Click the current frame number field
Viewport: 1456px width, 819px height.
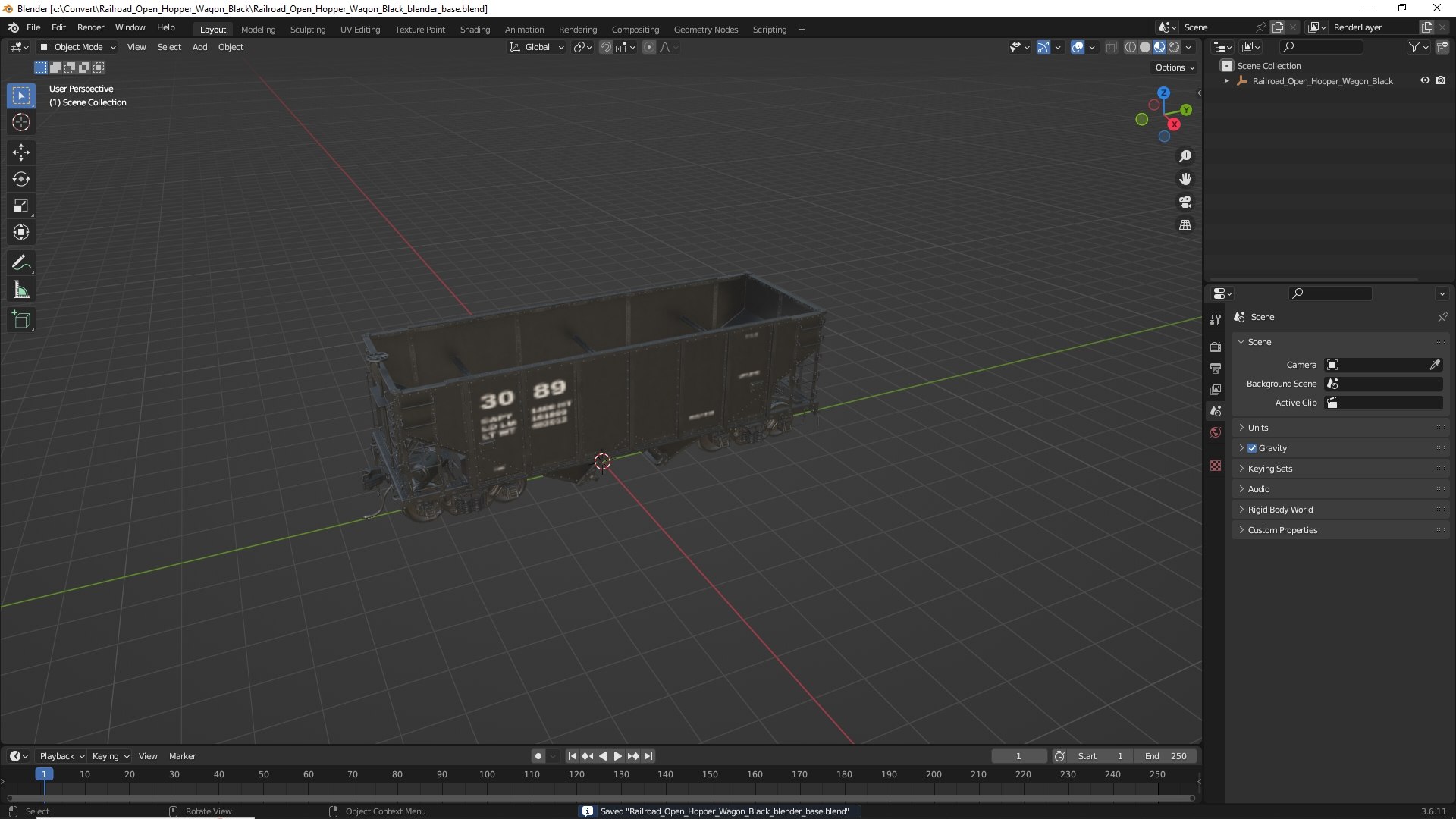tap(1018, 756)
